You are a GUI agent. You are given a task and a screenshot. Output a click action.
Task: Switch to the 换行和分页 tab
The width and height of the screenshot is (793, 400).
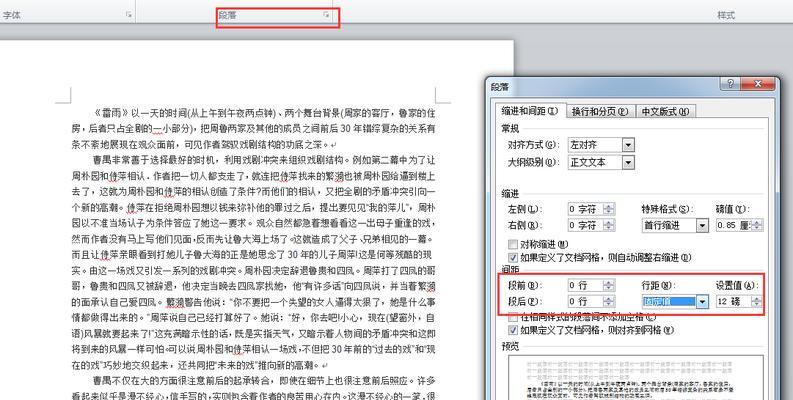(600, 111)
